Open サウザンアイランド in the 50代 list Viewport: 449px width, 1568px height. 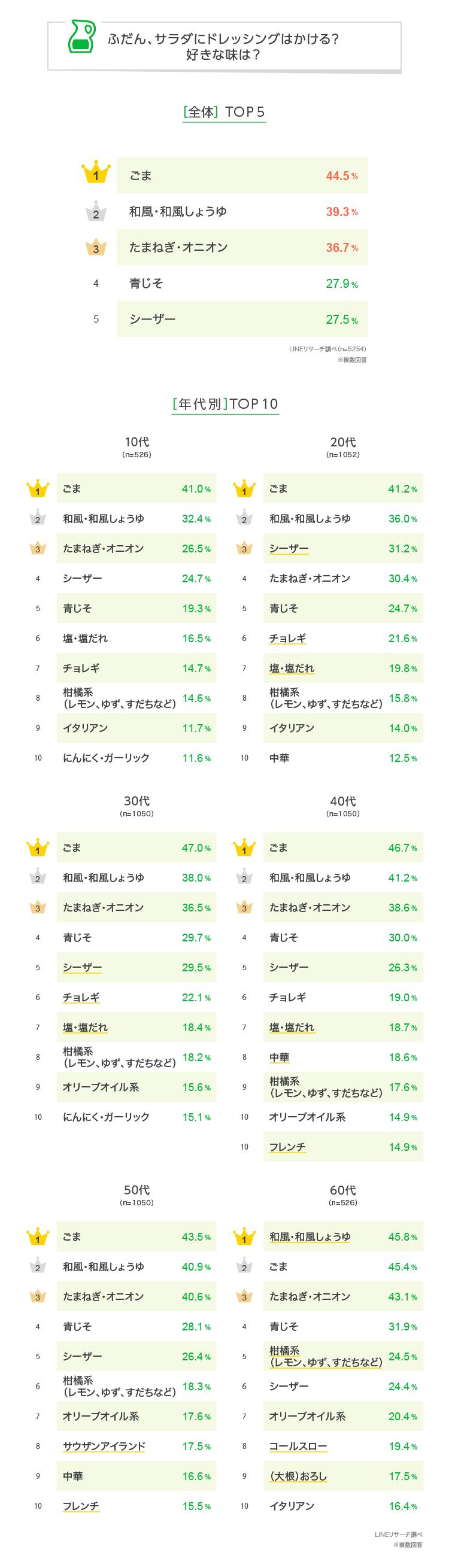104,1446
